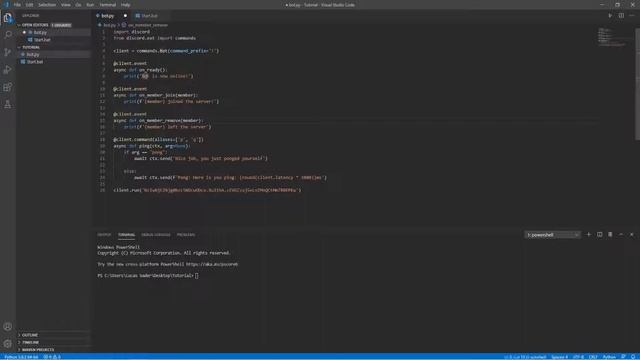Click the '1 unsaved' badge in Open Editors
Viewport: 640px width, 360px height.
click(61, 25)
